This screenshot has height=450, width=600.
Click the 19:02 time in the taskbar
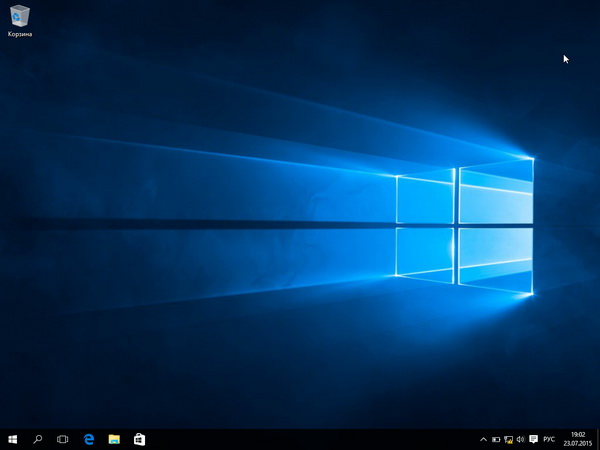[x=577, y=434]
